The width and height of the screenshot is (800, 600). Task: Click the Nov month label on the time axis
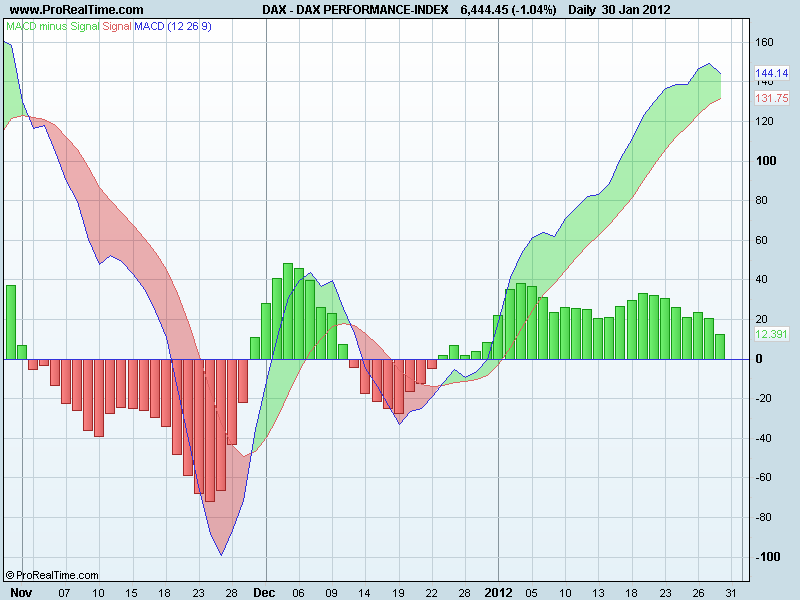coord(21,593)
